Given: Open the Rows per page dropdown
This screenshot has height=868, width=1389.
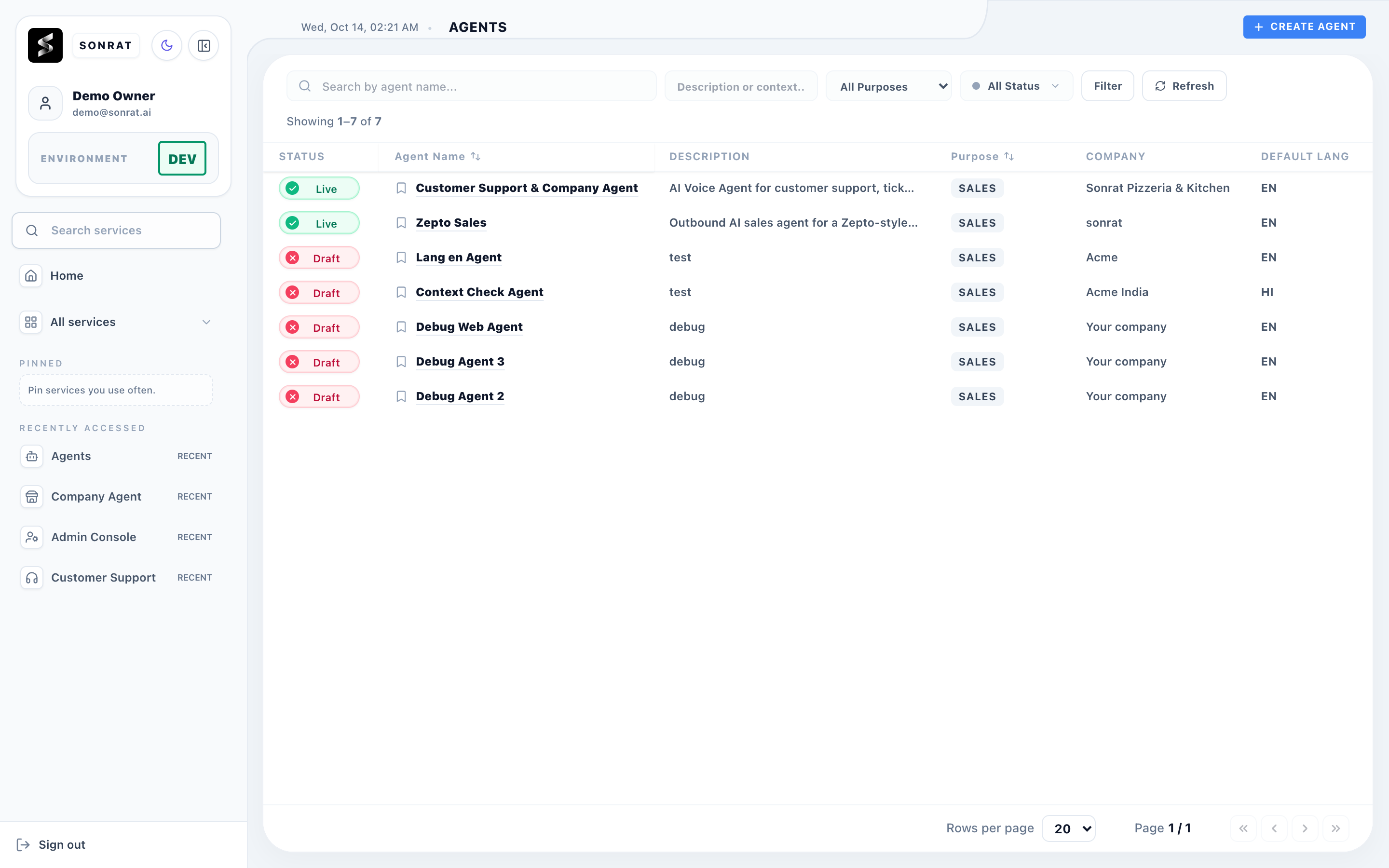Looking at the screenshot, I should 1069,828.
